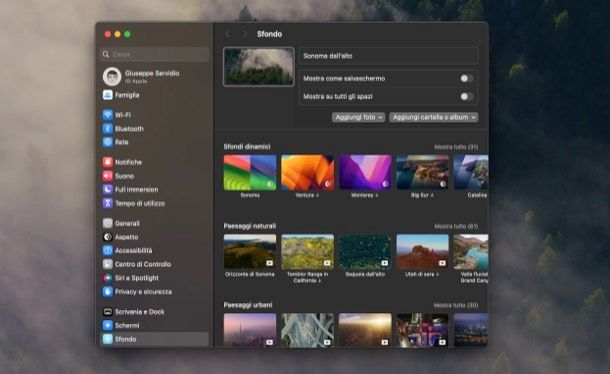The height and width of the screenshot is (374, 610).
Task: Choose the Grand Canyon river valley thumbnail
Action: [471, 252]
